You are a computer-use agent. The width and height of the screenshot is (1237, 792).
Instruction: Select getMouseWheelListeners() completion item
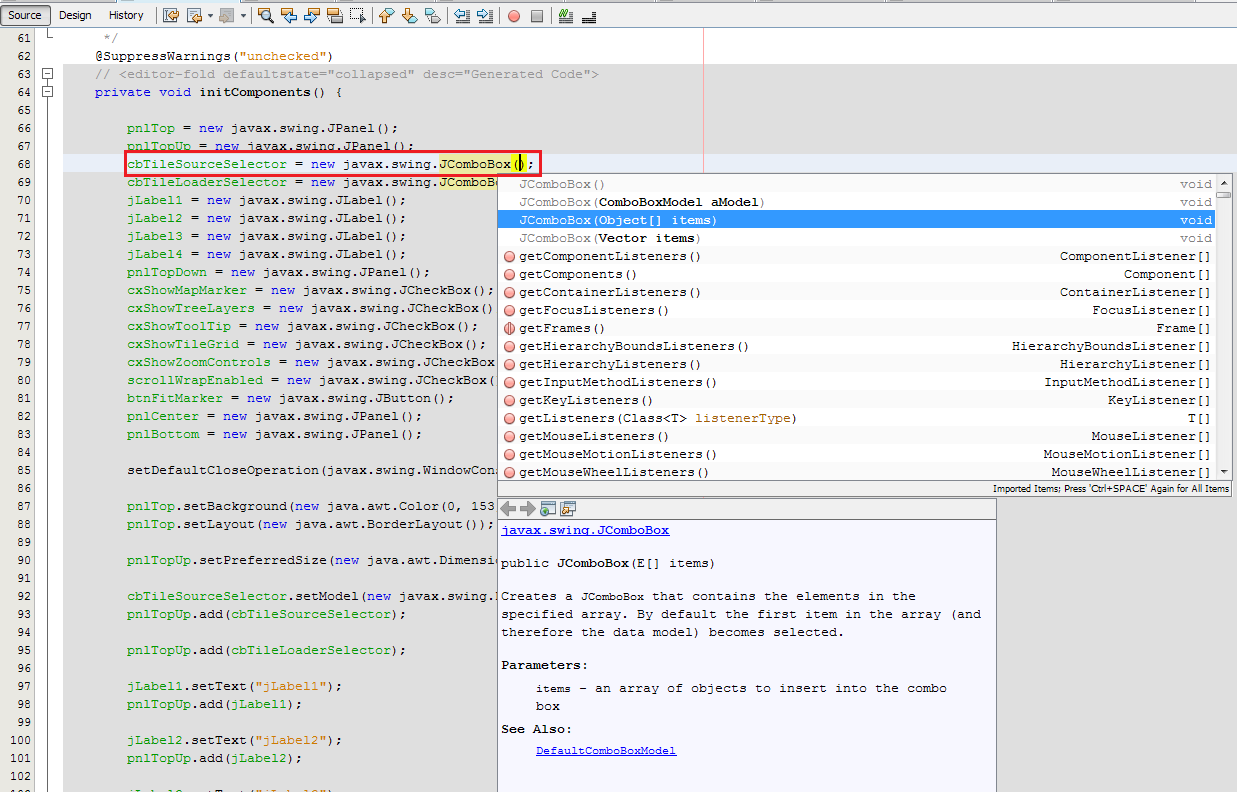[x=857, y=472]
